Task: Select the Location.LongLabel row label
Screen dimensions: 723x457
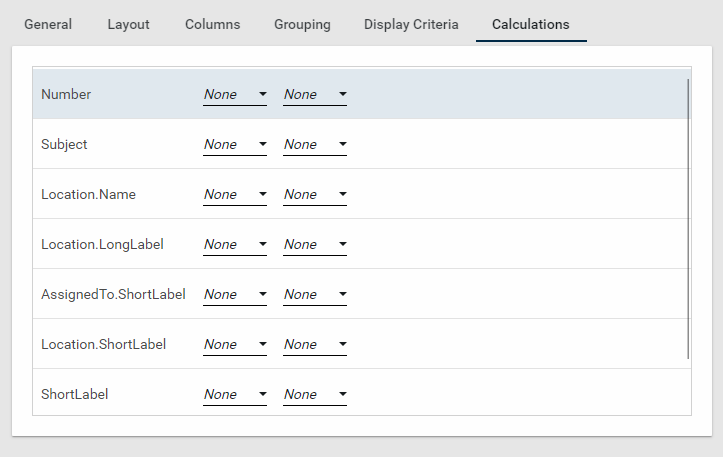Action: [x=102, y=245]
